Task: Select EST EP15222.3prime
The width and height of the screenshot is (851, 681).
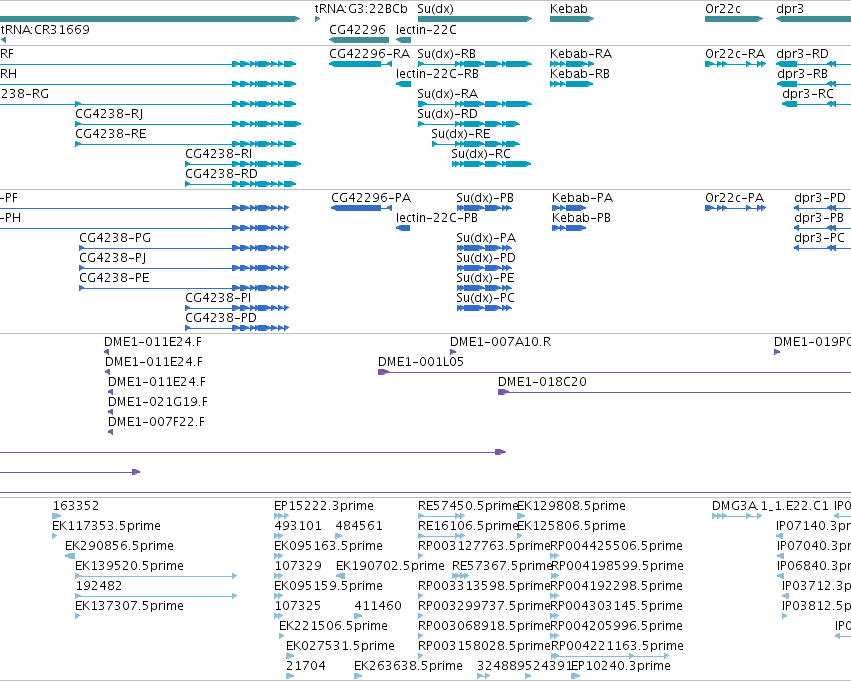Action: click(324, 506)
